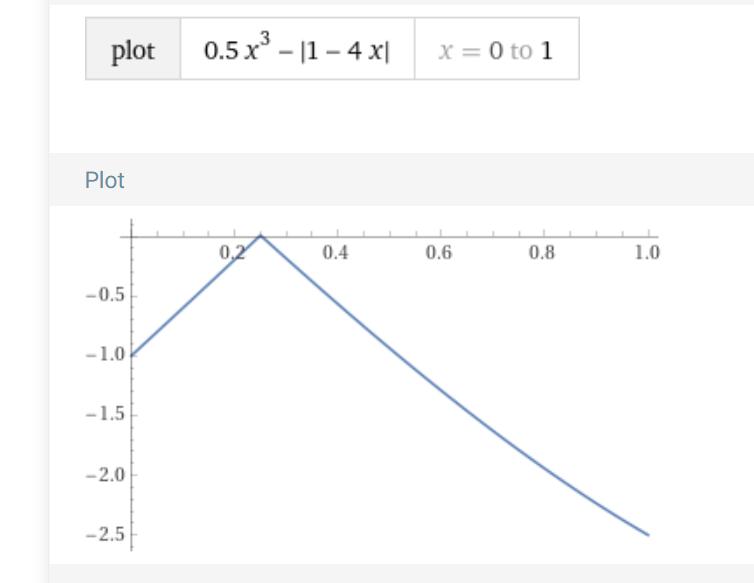The image size is (754, 583).
Task: Select the 1.0 label on the x-axis
Action: (x=646, y=253)
